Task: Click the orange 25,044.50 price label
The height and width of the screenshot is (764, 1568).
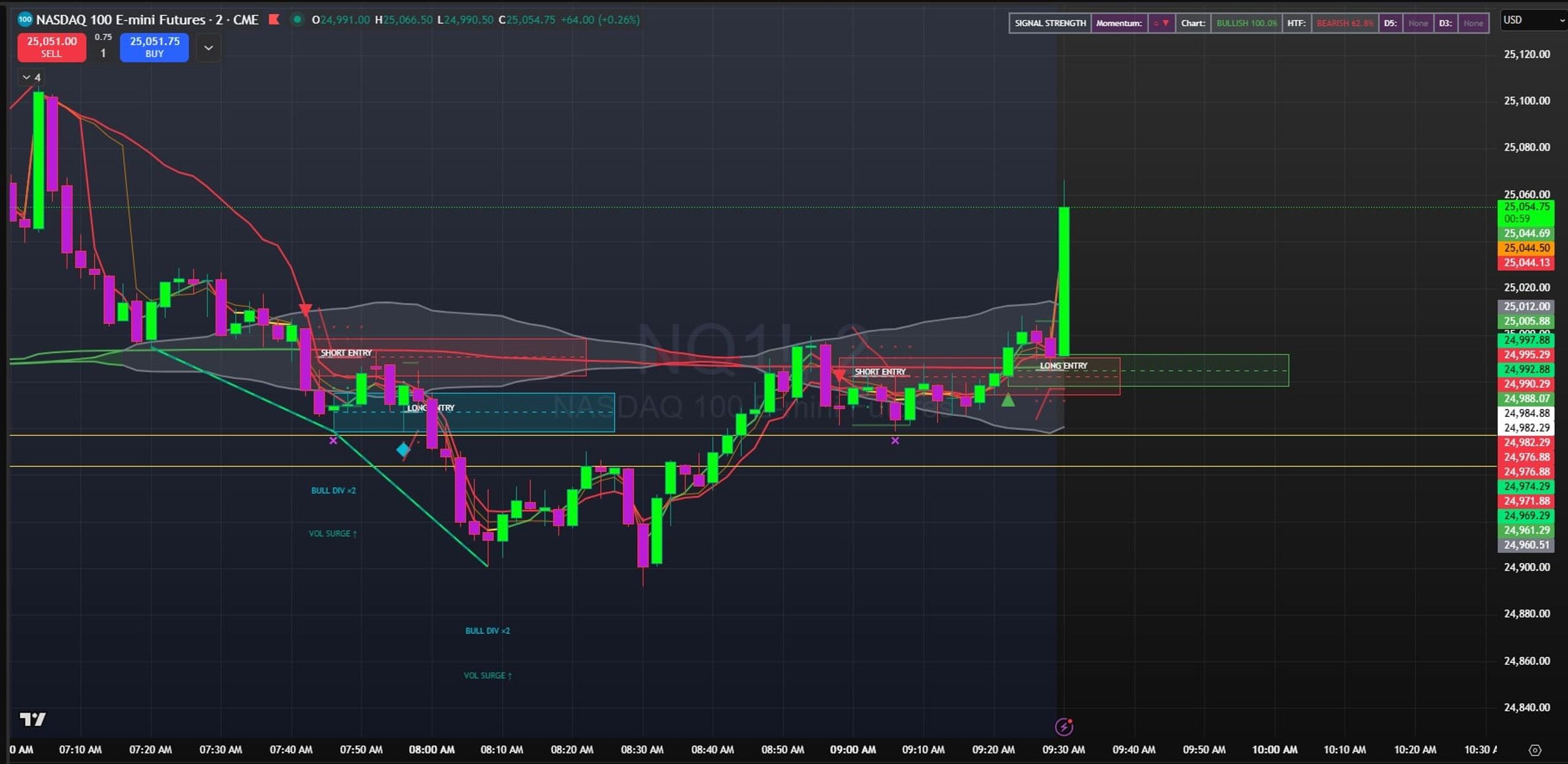Action: (1526, 248)
